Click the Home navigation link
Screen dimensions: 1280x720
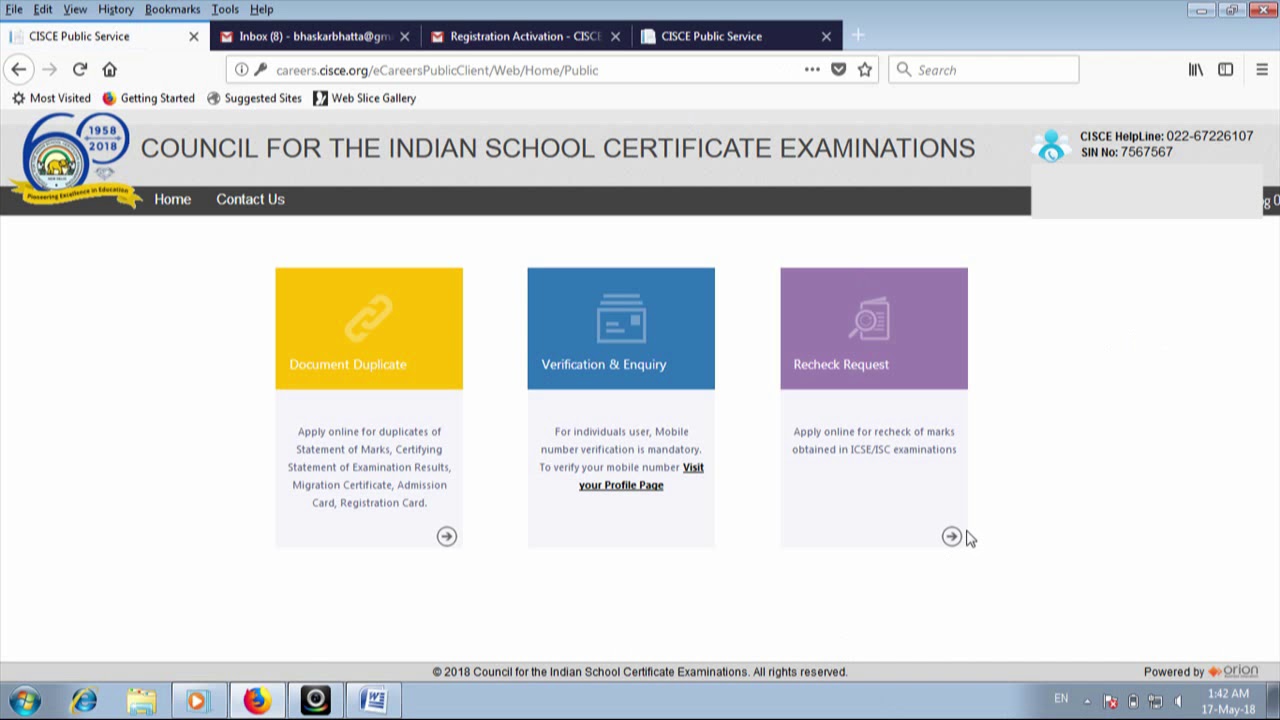click(172, 199)
